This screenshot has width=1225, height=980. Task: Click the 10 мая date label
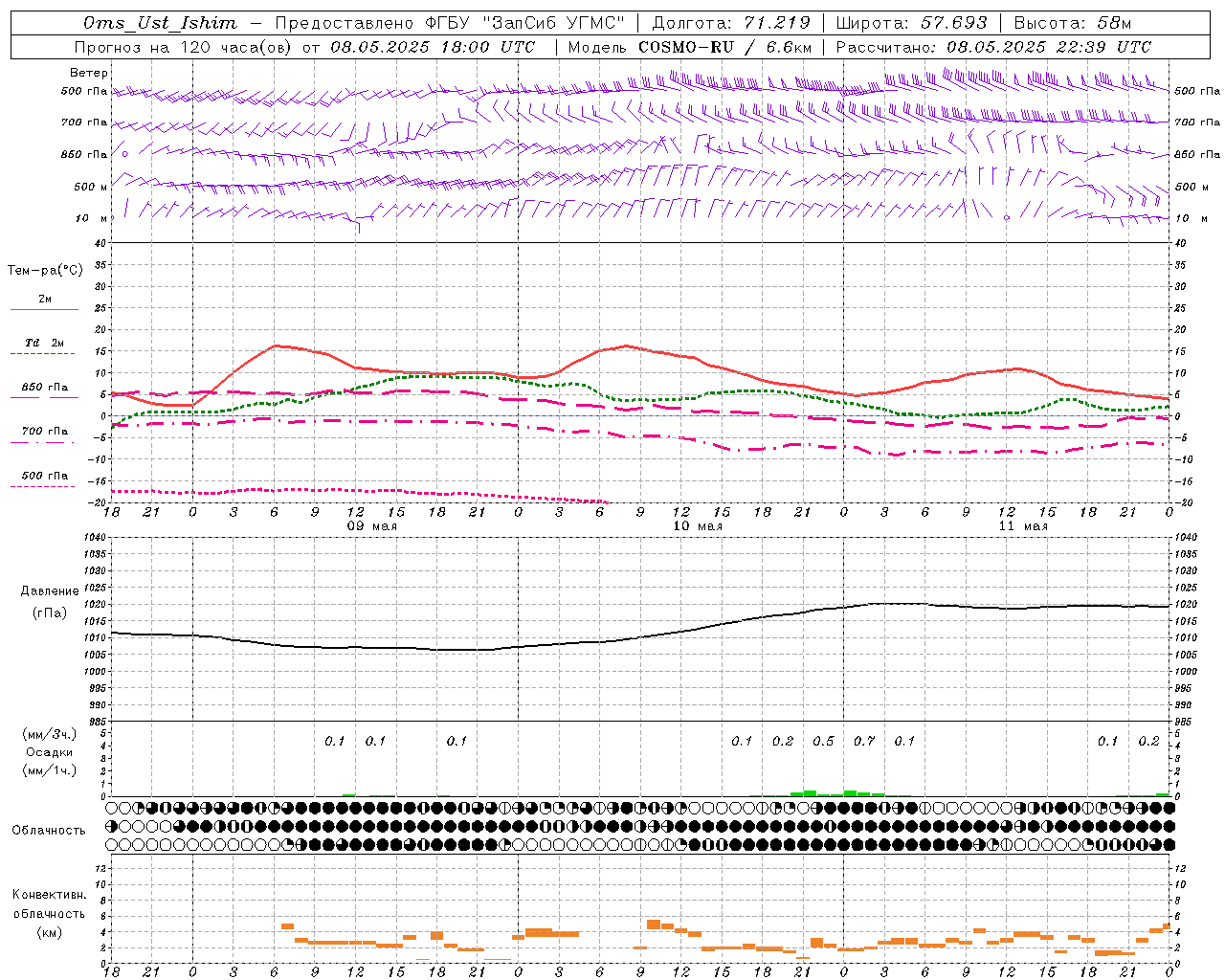pos(698,526)
